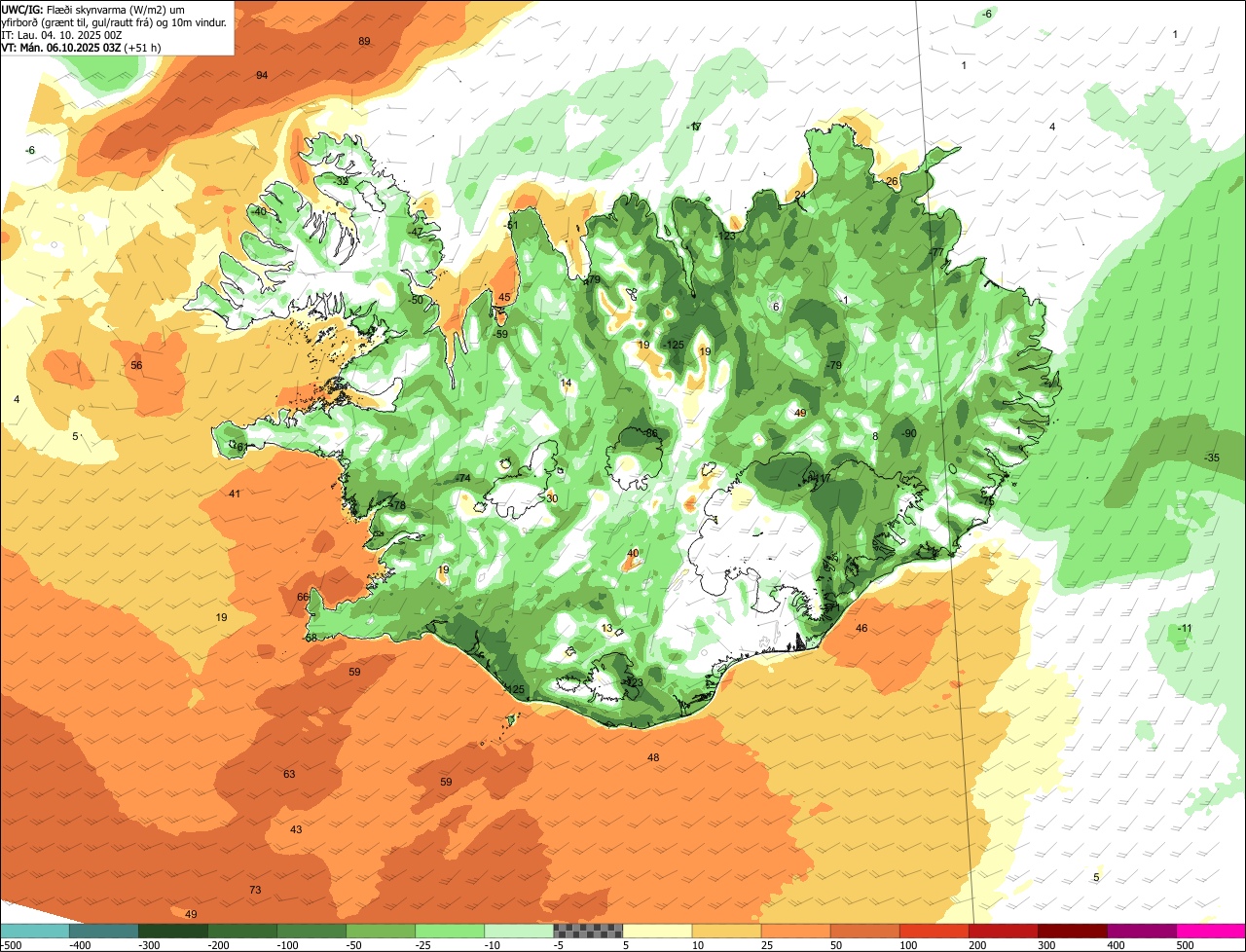Click legend swatch between -10 and -5
Image resolution: width=1246 pixels, height=952 pixels.
pos(518,931)
